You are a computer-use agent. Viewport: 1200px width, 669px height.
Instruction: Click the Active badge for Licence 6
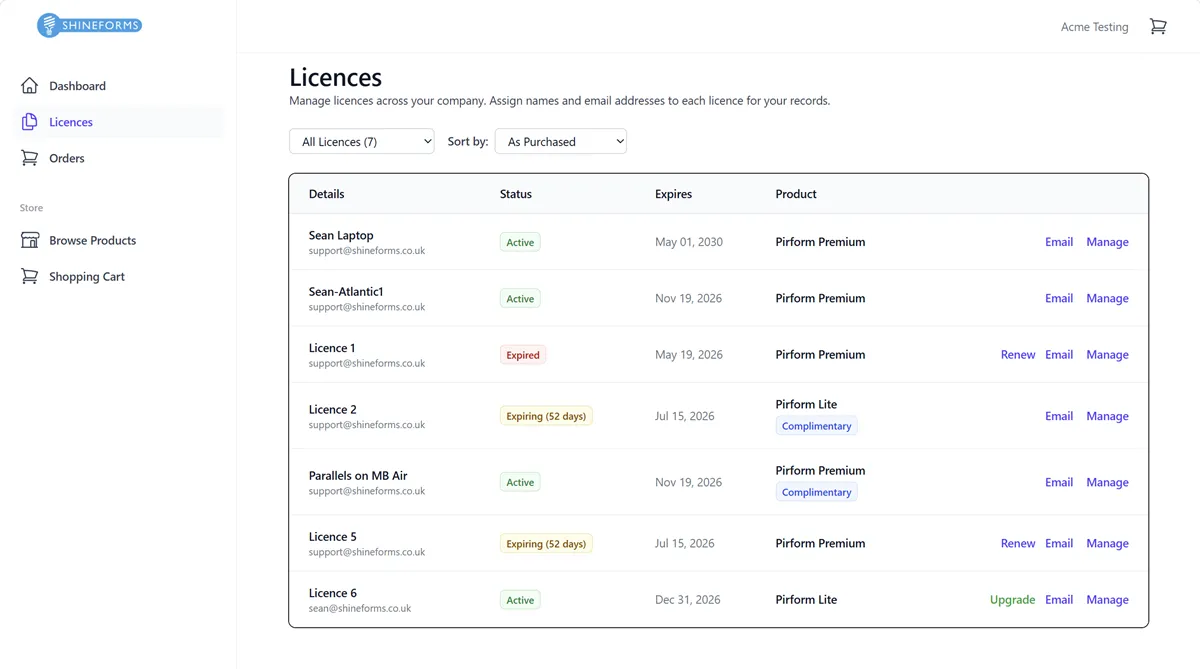(x=520, y=600)
